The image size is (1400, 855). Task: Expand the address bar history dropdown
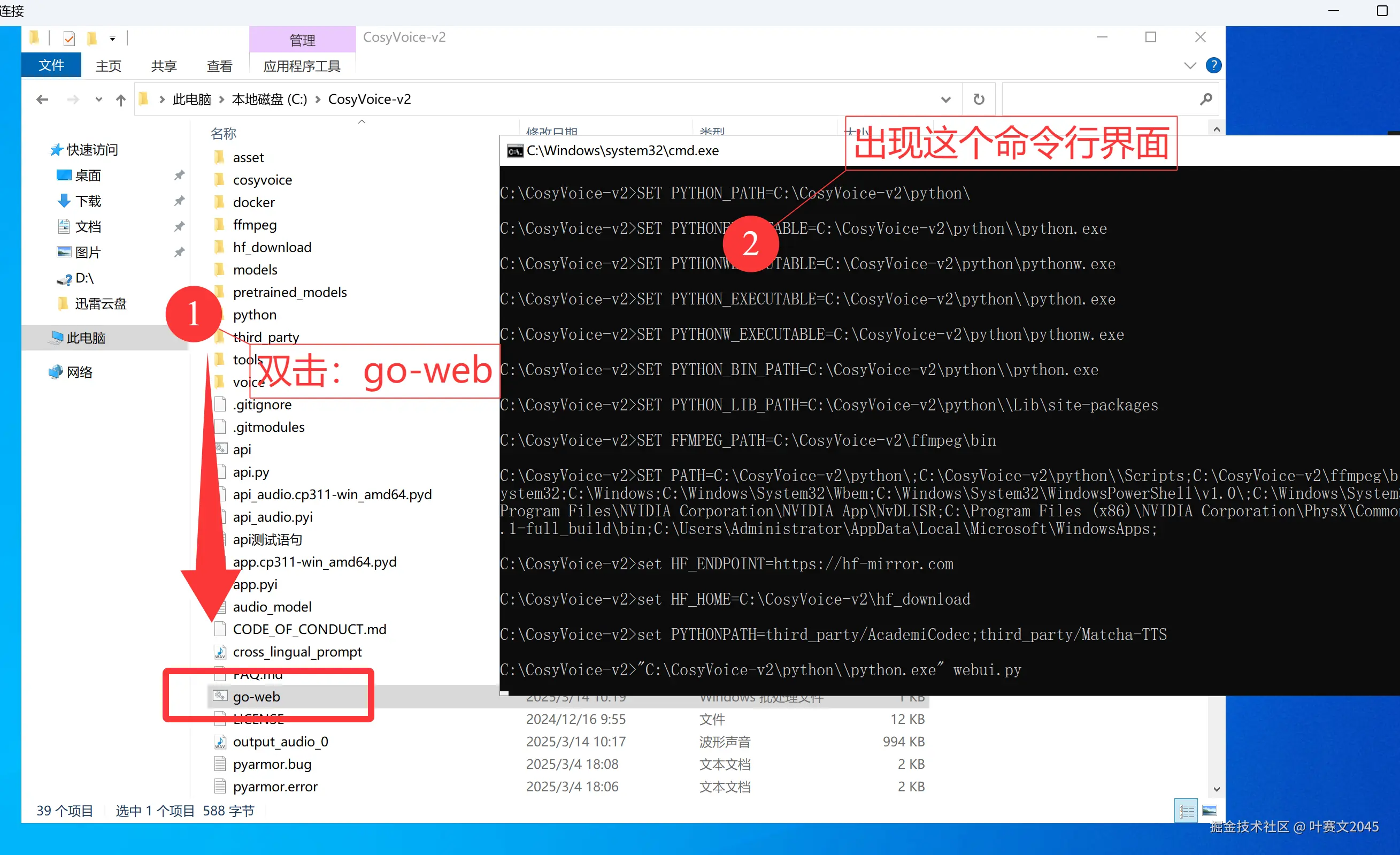[x=945, y=100]
